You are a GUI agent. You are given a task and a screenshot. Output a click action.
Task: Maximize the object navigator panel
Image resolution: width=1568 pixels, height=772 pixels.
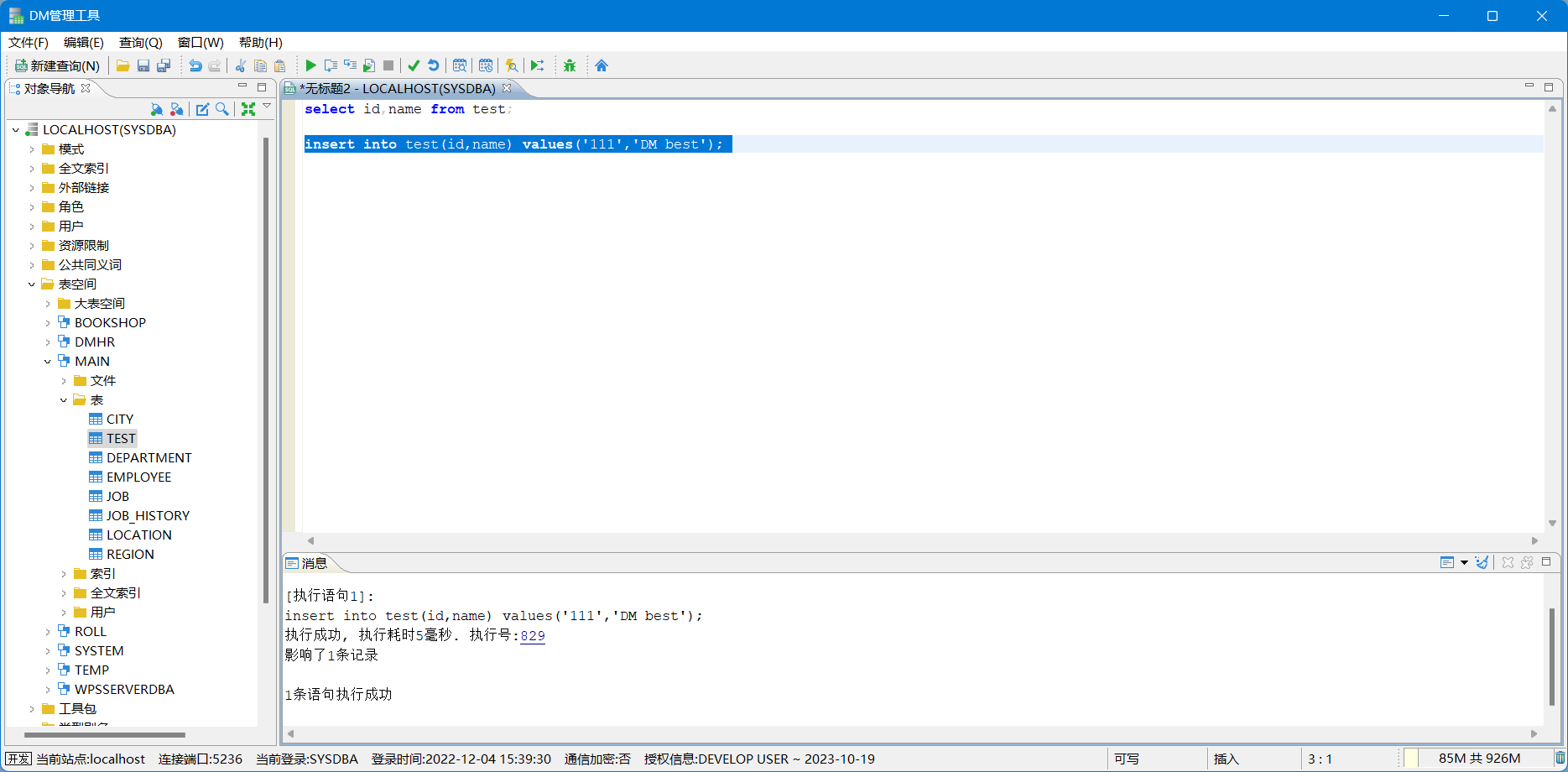pyautogui.click(x=262, y=87)
